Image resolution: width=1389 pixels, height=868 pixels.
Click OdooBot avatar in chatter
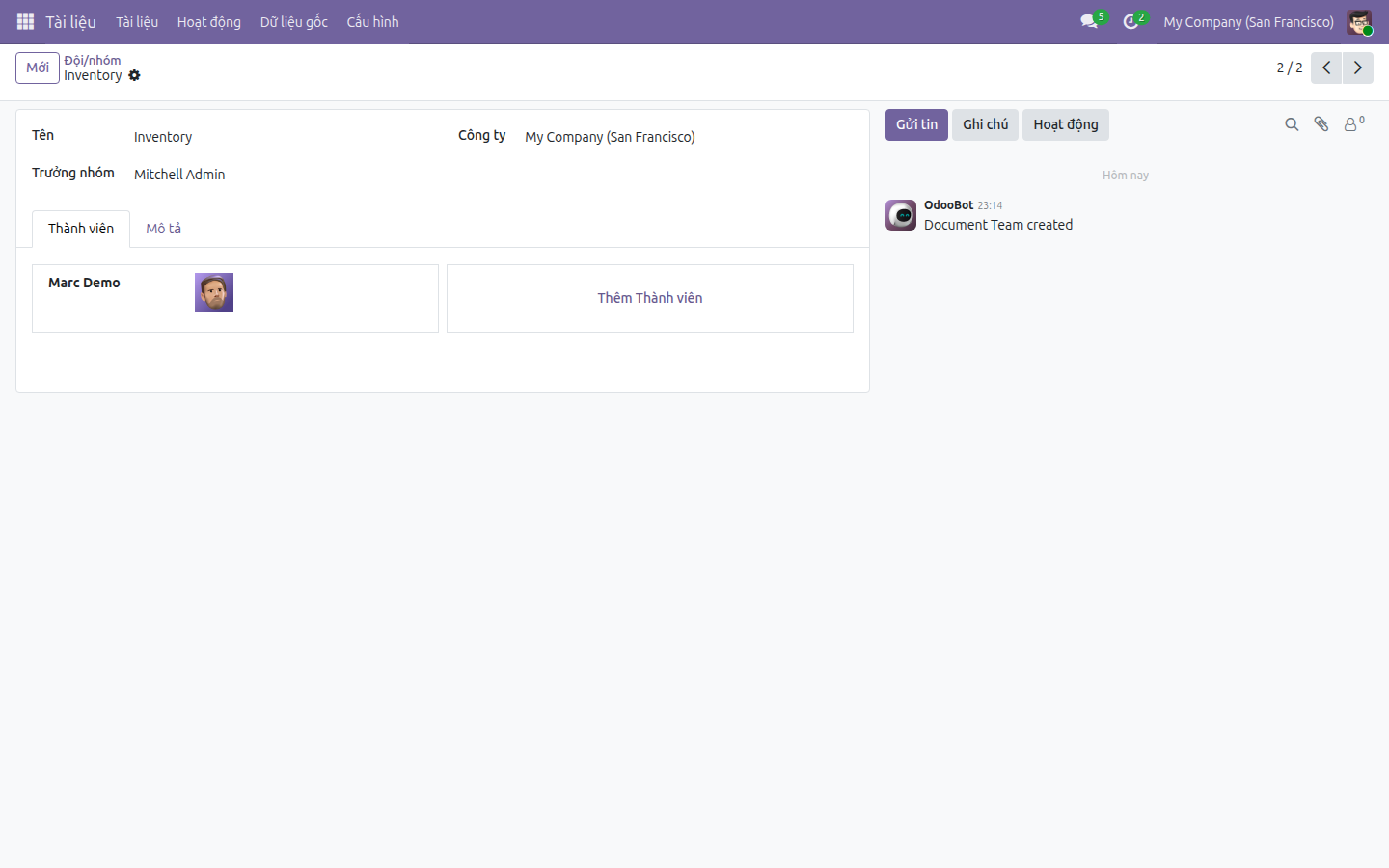point(901,215)
